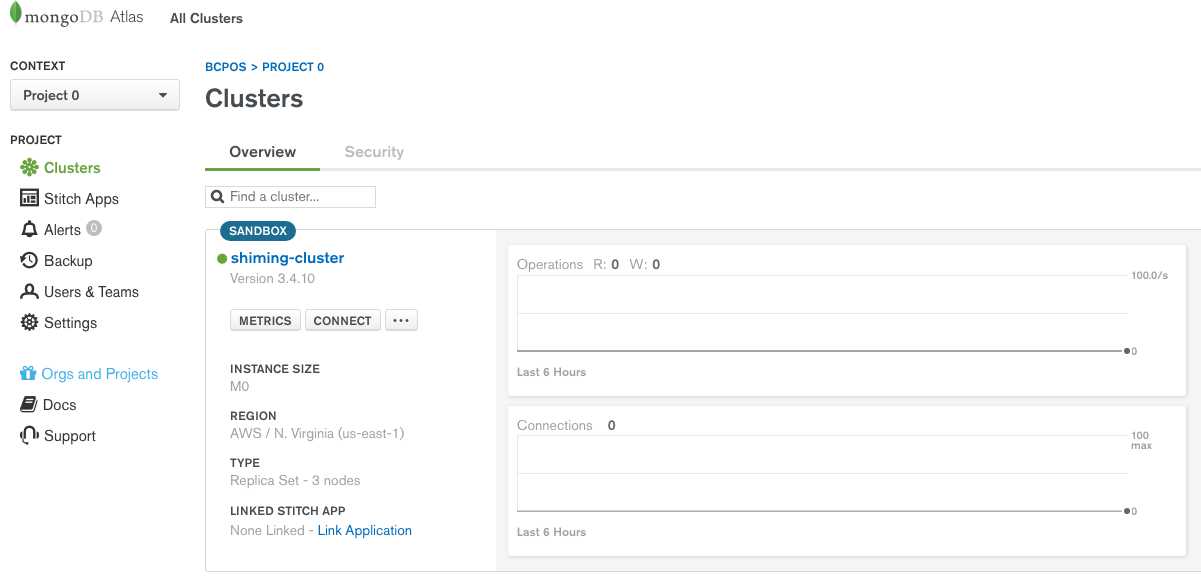Click the Support headset icon
Viewport: 1201px width, 579px height.
click(29, 436)
